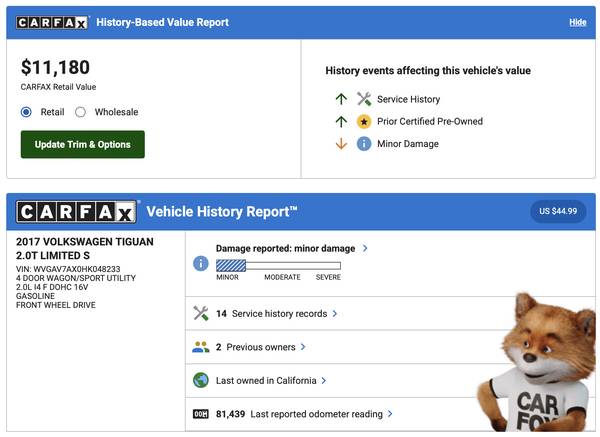Image resolution: width=600 pixels, height=437 pixels.
Task: Select the Wholesale value radio button
Action: 81,112
